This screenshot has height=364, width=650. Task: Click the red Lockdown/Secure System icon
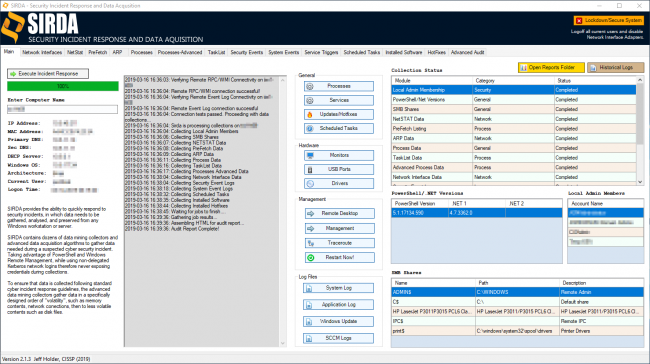(x=579, y=20)
